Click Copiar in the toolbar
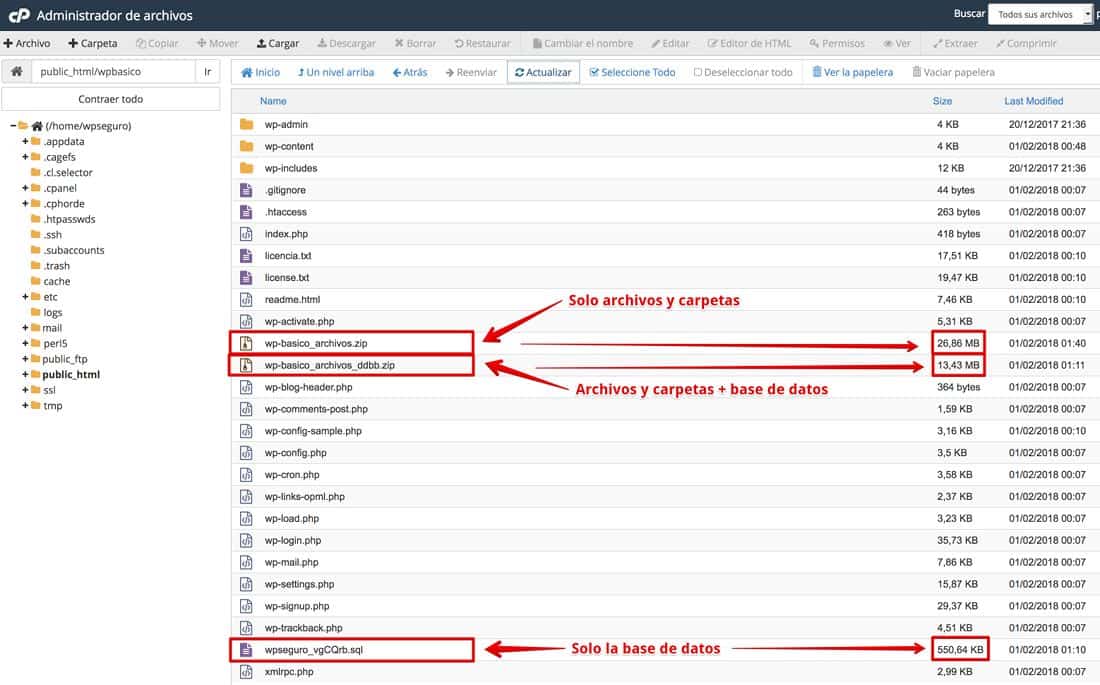Viewport: 1100px width, 685px height. pyautogui.click(x=157, y=44)
